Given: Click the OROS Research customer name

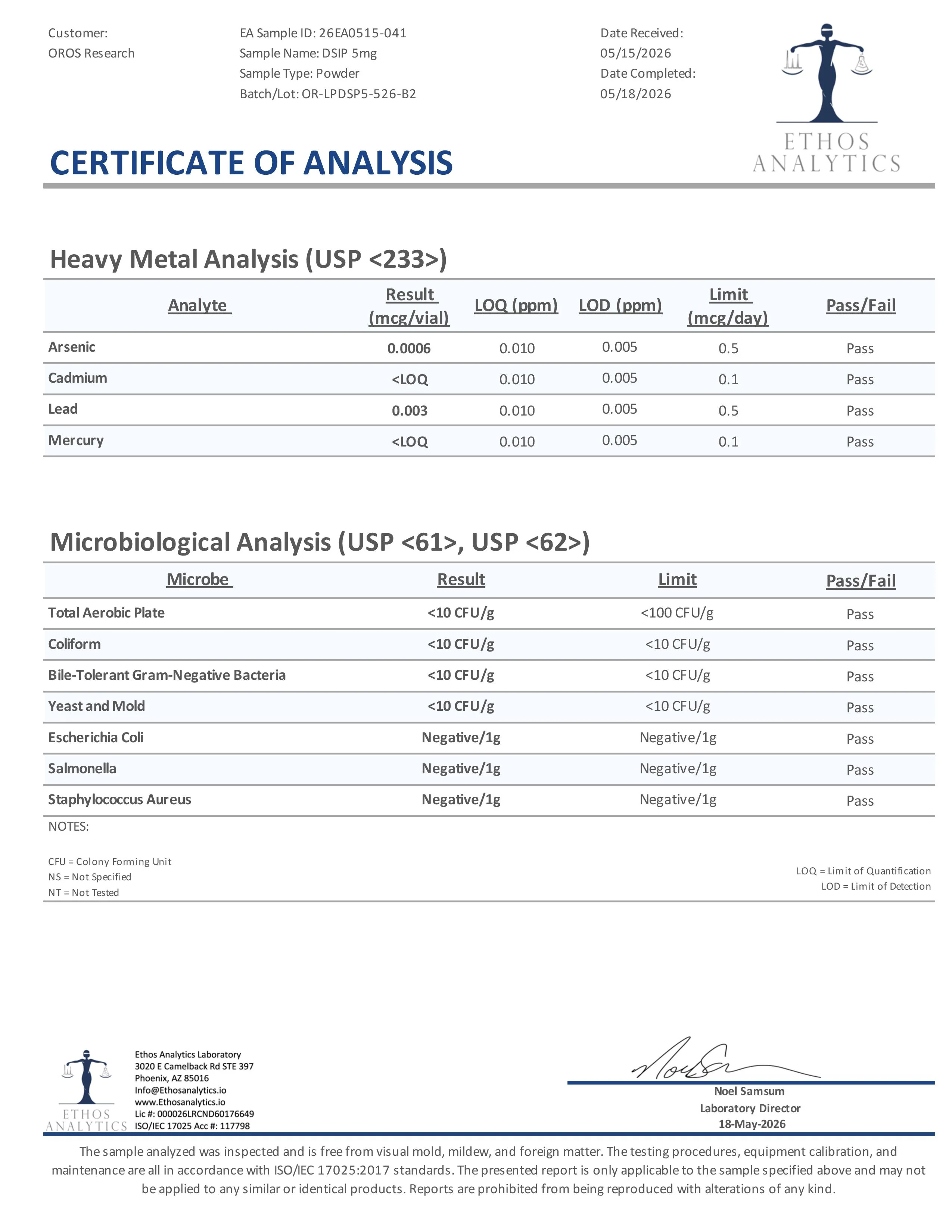Looking at the screenshot, I should [91, 54].
